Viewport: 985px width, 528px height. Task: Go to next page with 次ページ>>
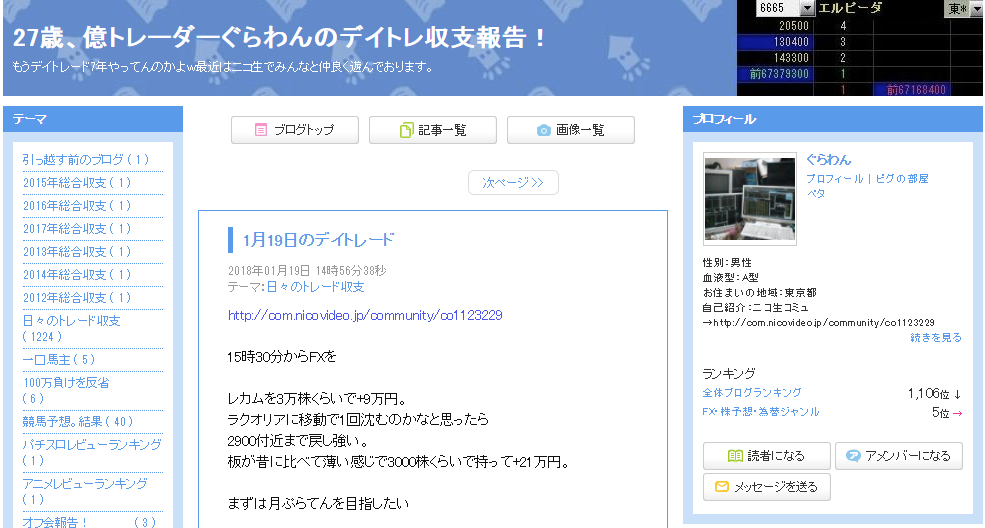(x=513, y=183)
